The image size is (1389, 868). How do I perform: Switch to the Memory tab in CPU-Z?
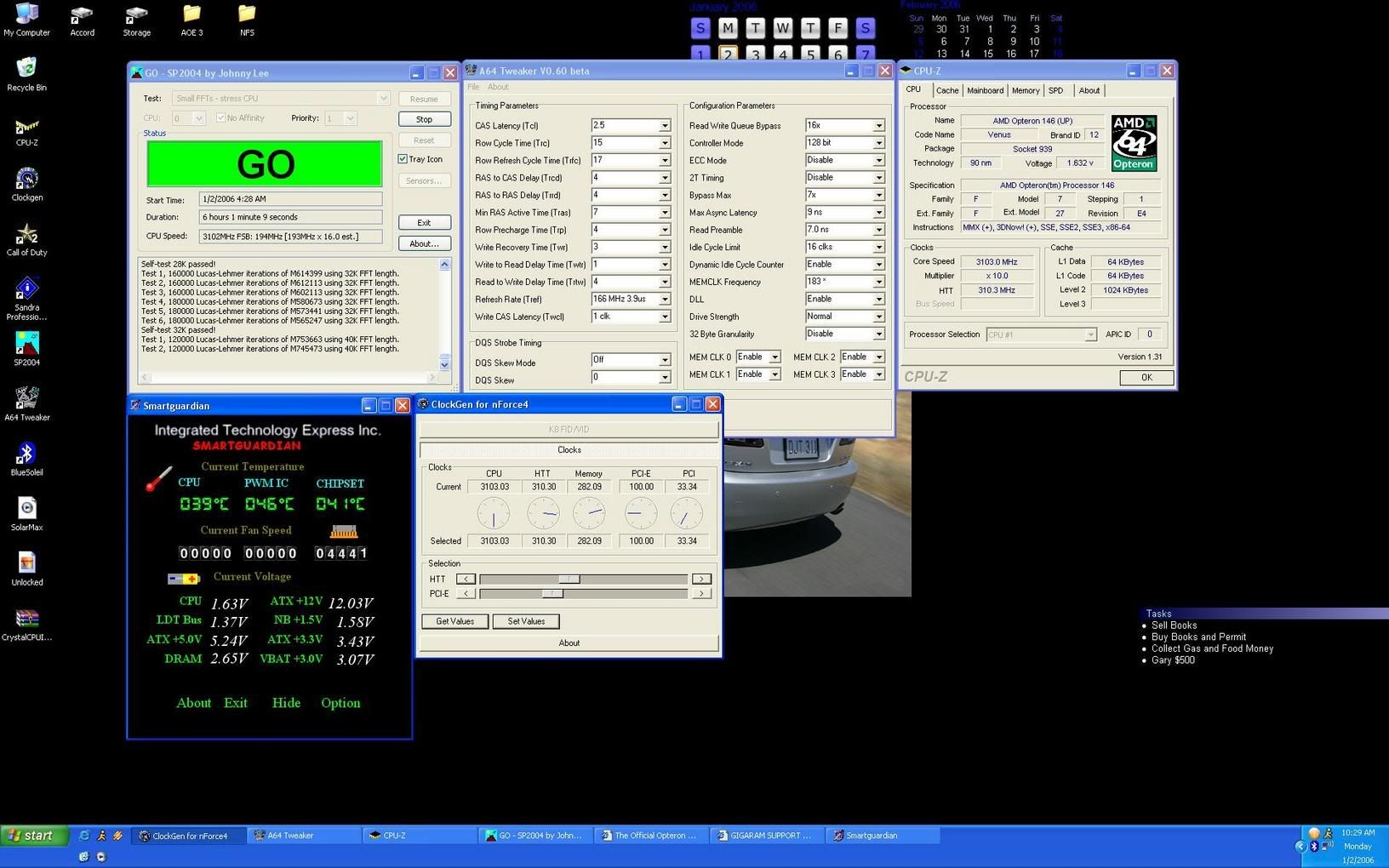pos(1025,90)
